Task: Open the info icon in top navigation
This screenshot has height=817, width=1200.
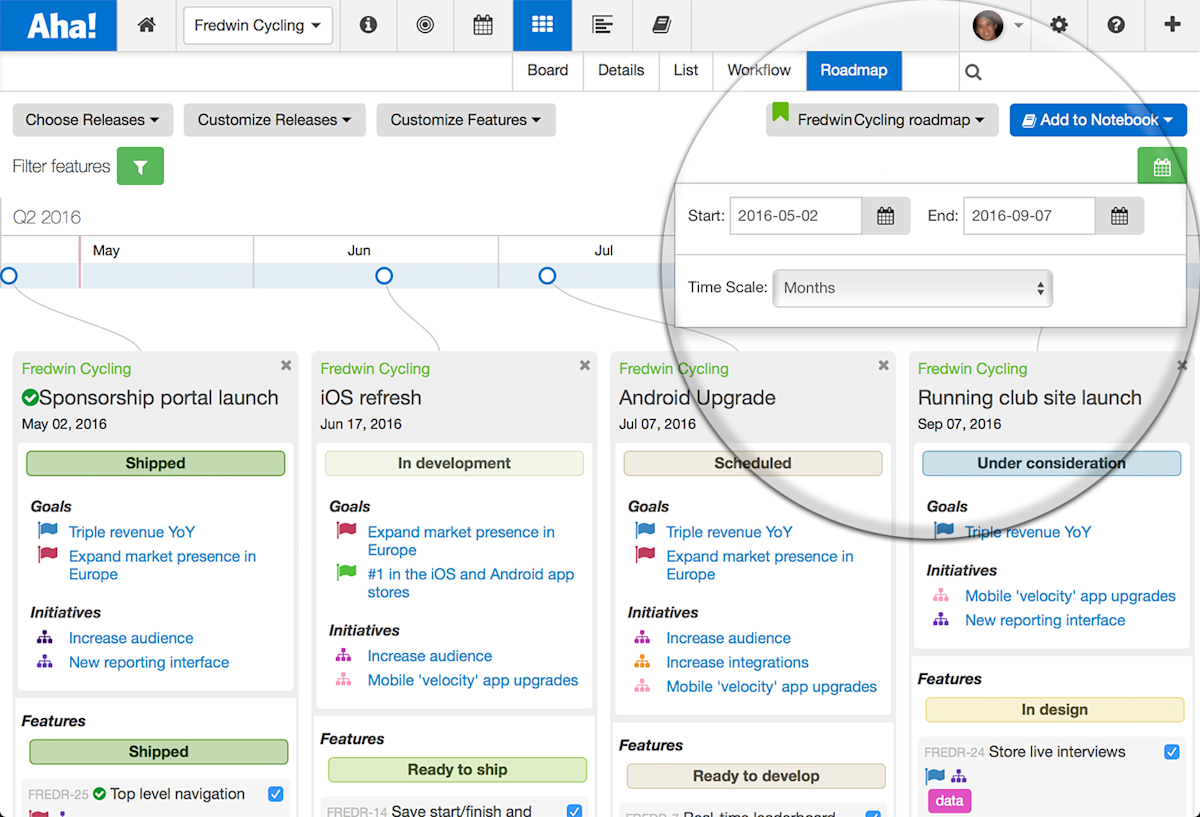Action: coord(368,25)
